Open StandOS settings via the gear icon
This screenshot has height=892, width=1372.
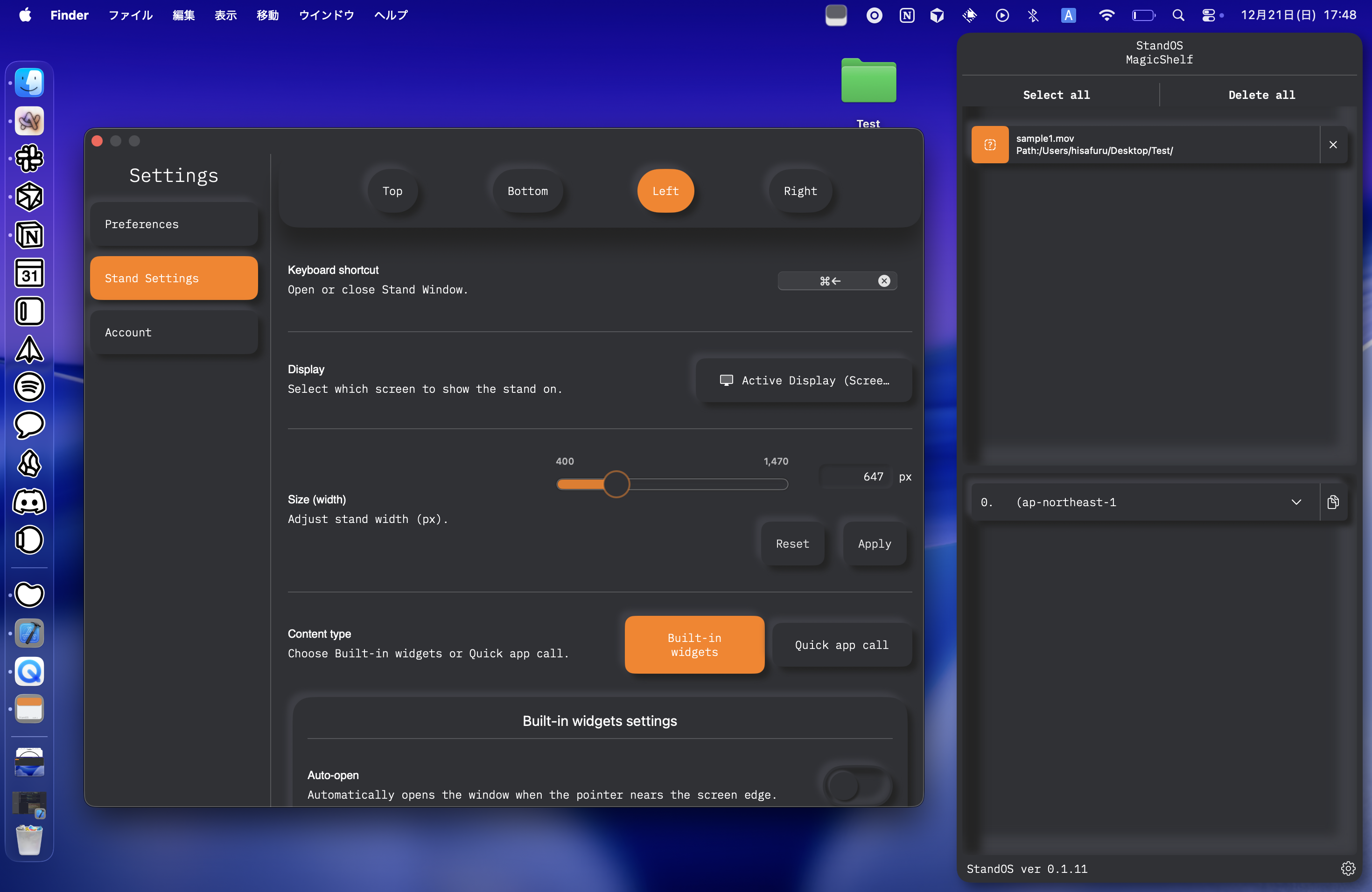pyautogui.click(x=1348, y=868)
